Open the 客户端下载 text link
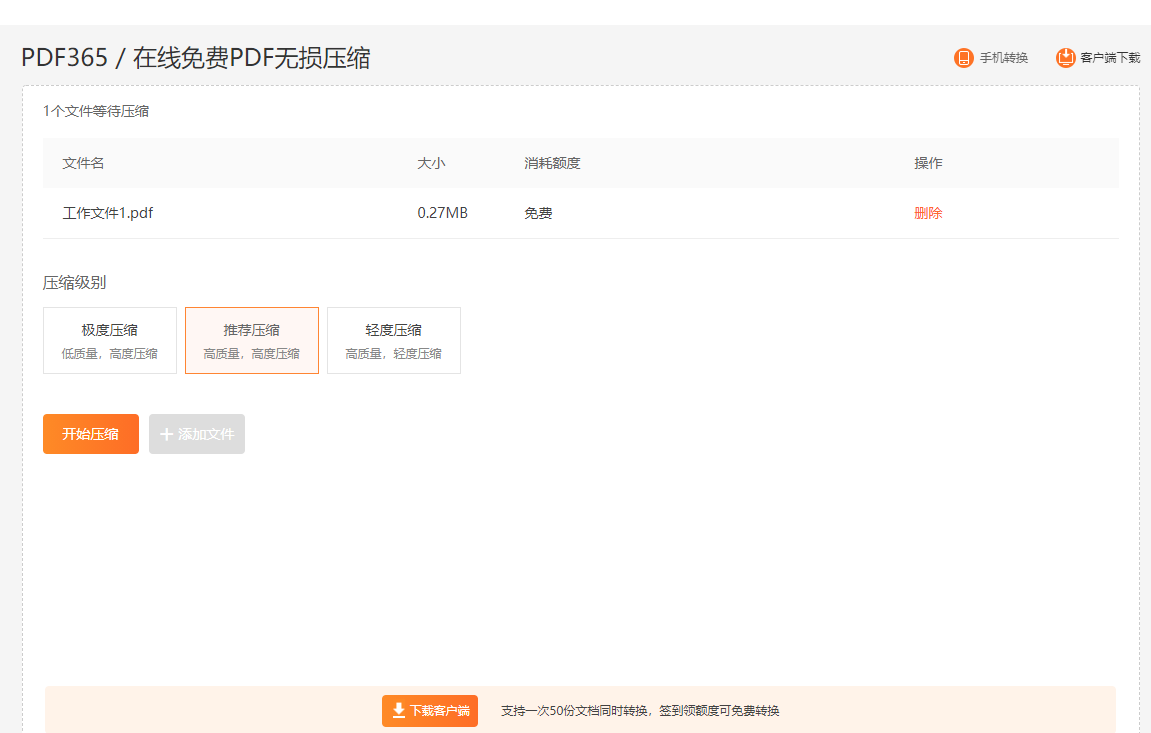The height and width of the screenshot is (733, 1151). [1110, 58]
